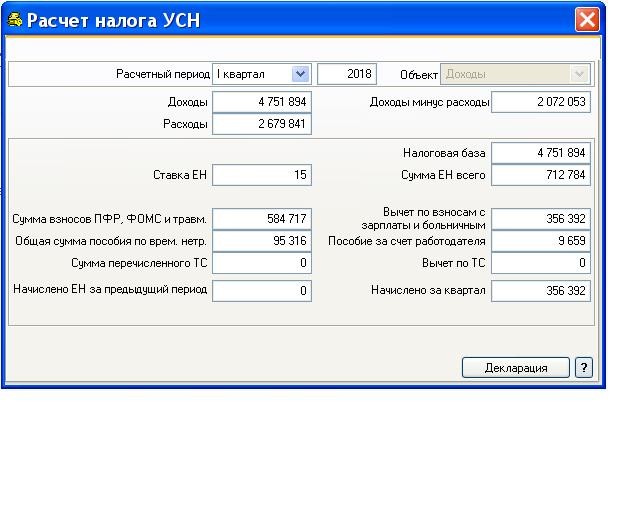
Task: Click the Налоговая база field
Action: [x=541, y=153]
